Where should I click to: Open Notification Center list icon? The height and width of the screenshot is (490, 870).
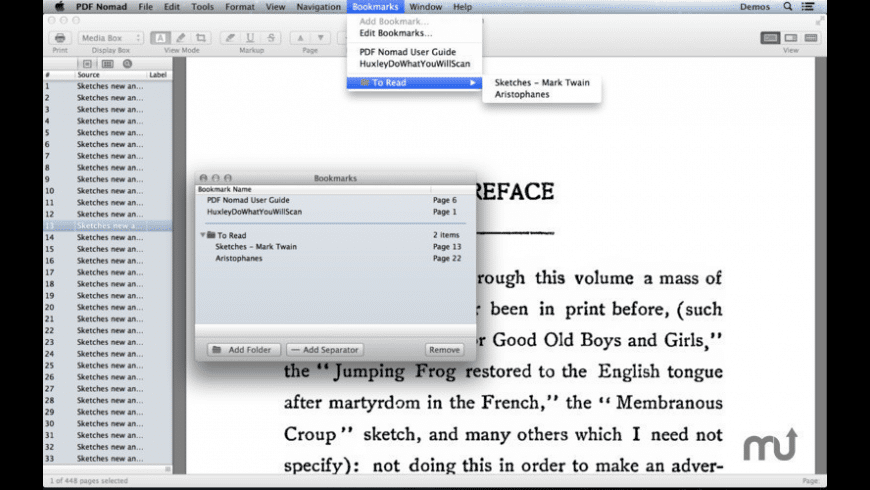808,7
